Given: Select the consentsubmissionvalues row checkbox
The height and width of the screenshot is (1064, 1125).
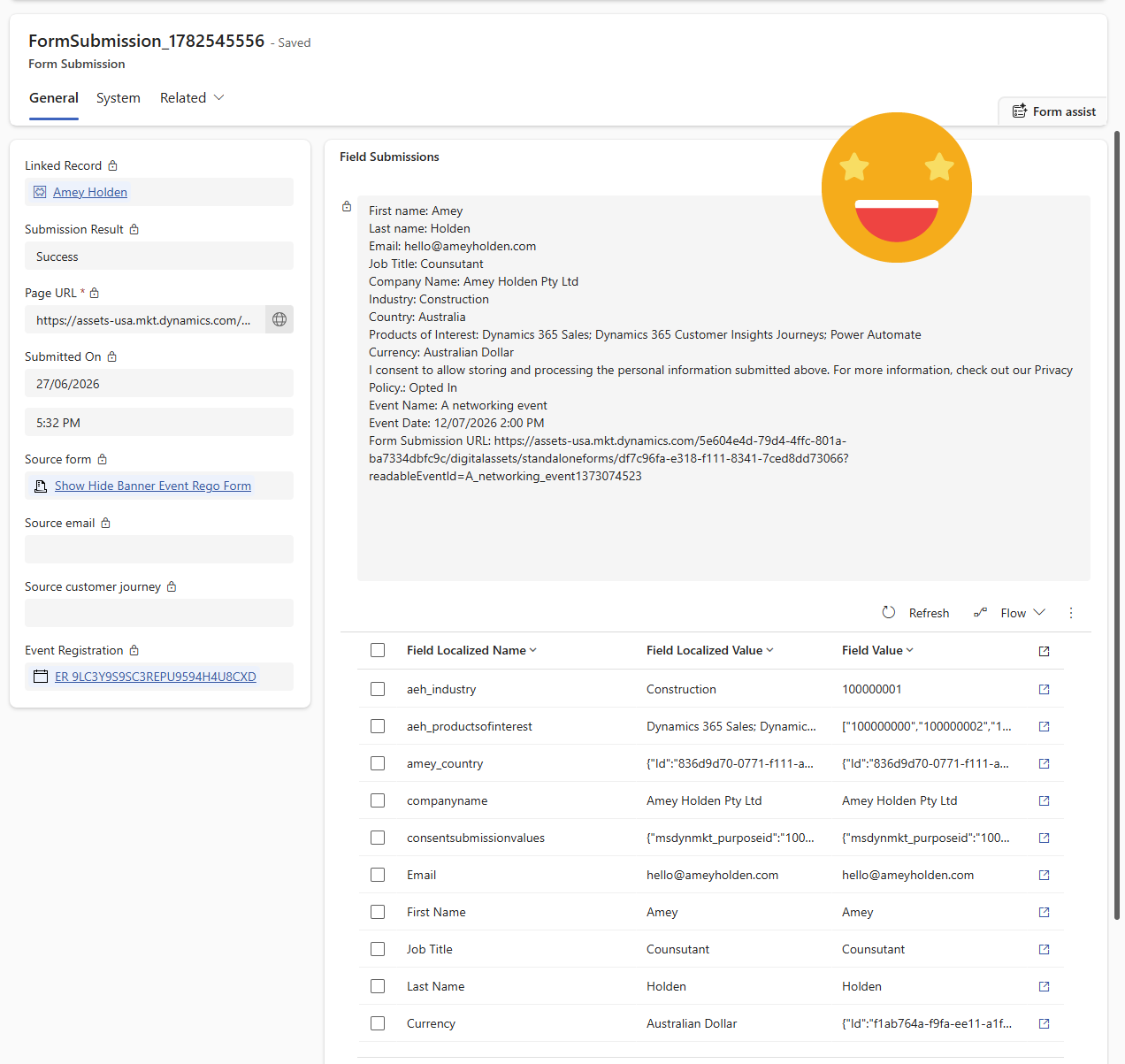Looking at the screenshot, I should click(x=378, y=838).
